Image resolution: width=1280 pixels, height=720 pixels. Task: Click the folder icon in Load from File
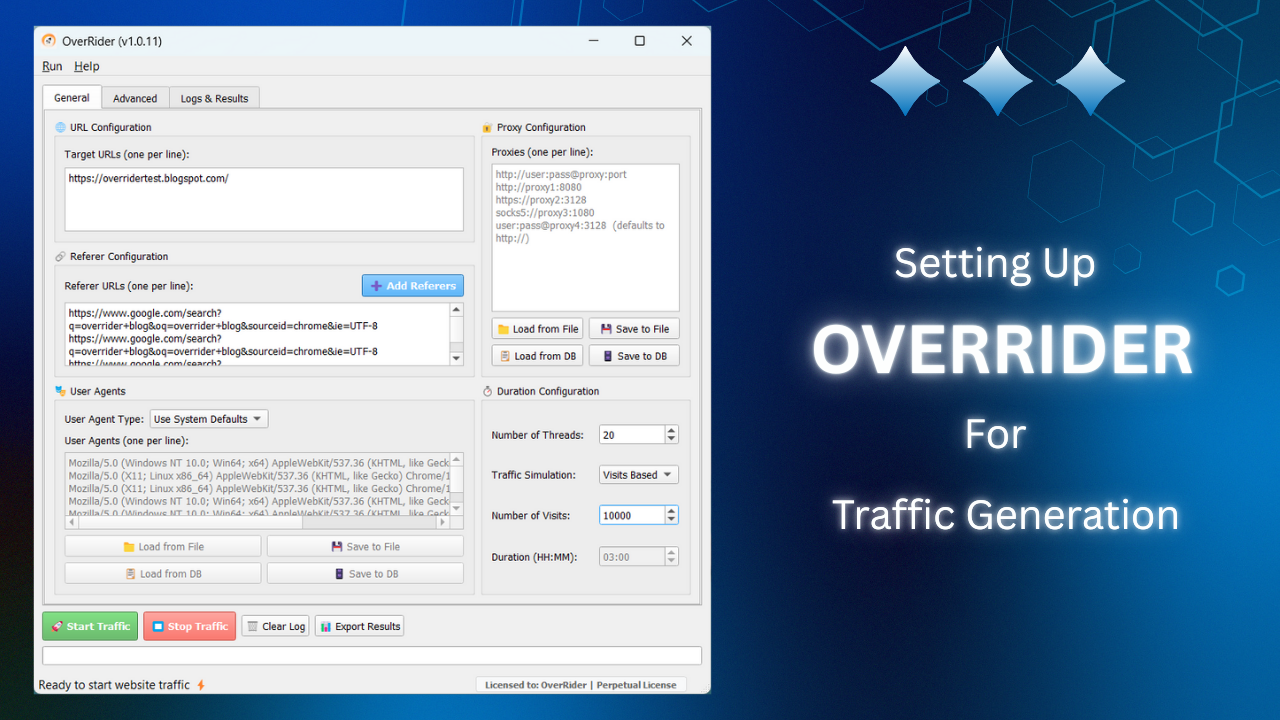tap(505, 328)
